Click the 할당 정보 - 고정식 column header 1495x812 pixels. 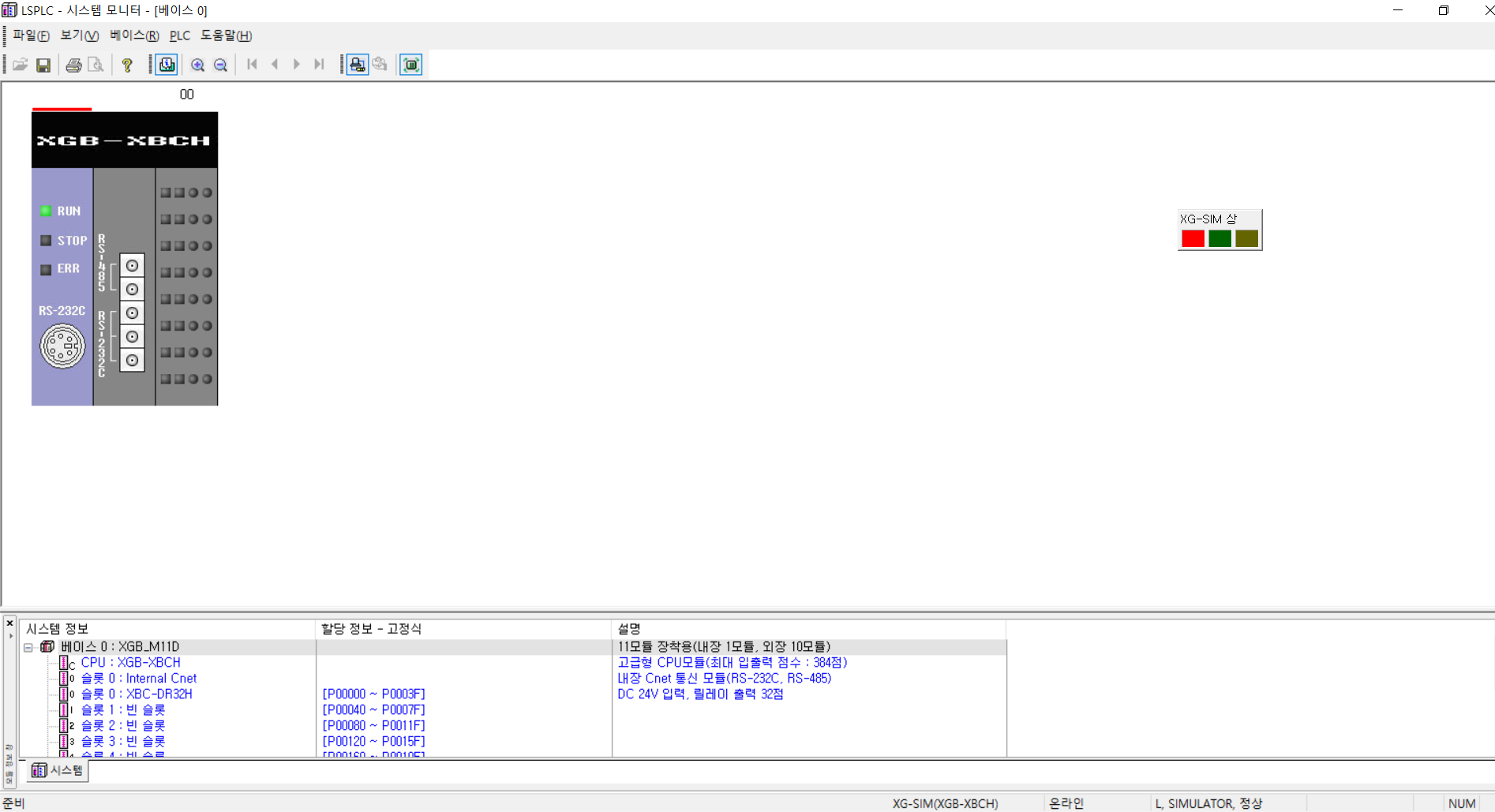point(463,629)
